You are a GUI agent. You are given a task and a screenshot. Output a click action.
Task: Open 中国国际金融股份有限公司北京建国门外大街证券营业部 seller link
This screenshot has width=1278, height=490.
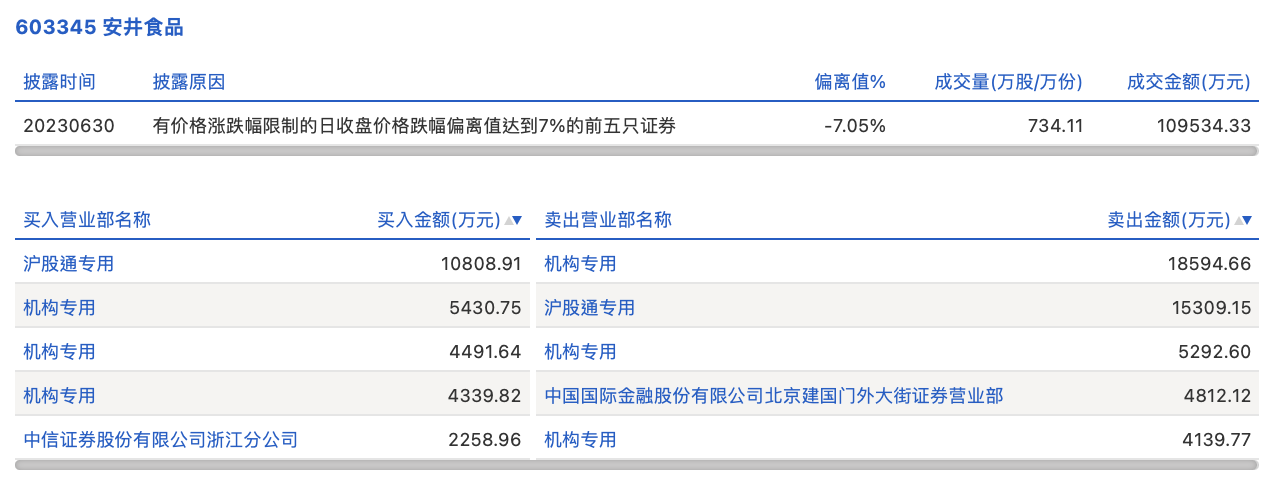(773, 395)
